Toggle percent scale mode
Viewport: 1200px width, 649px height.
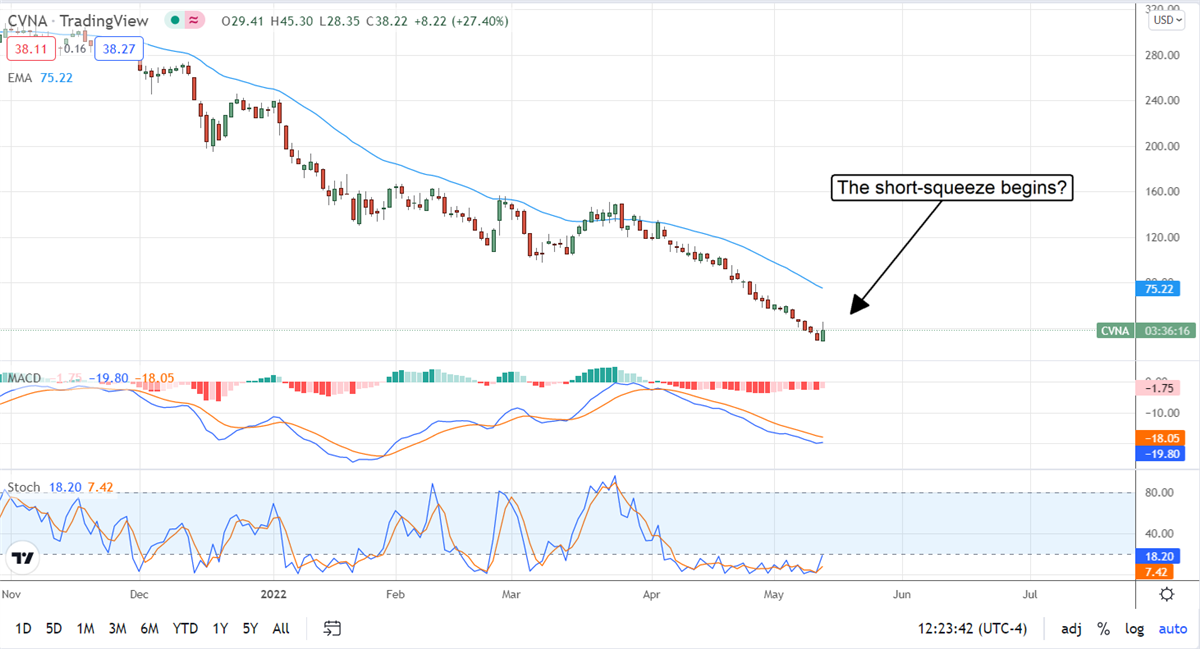click(x=1103, y=629)
